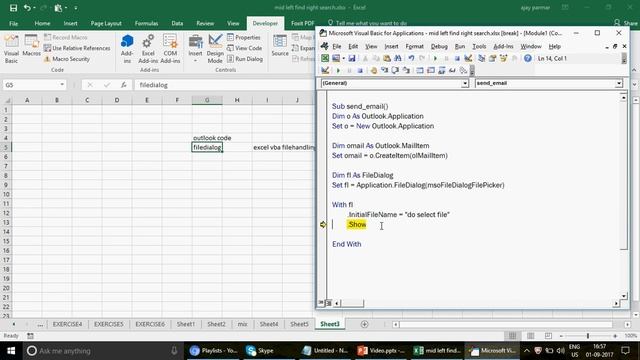The height and width of the screenshot is (360, 640).
Task: Open Locals Window from Debug toolbar
Action: 420,71
